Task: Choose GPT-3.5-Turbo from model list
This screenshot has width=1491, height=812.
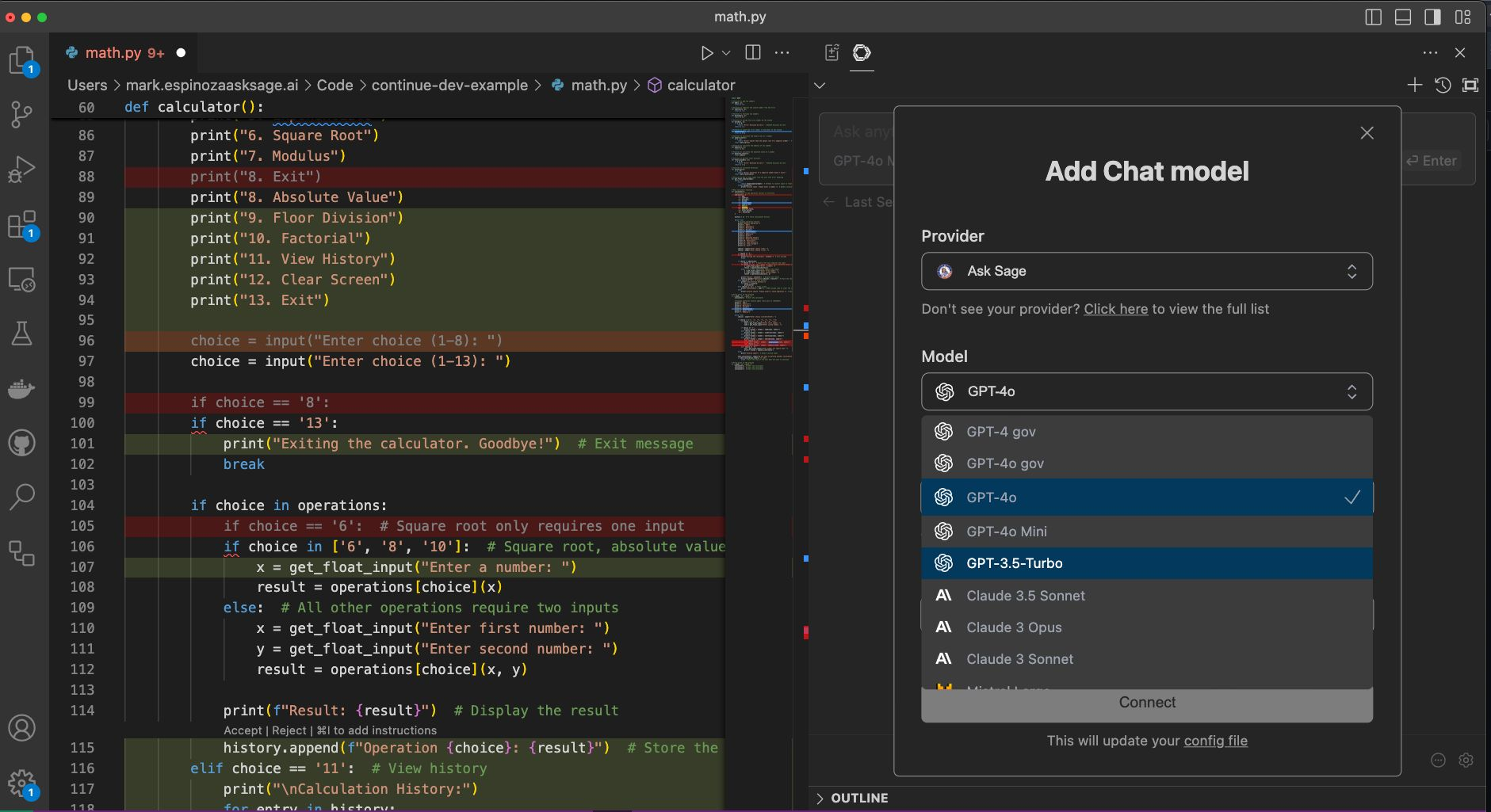Action: pos(1147,563)
